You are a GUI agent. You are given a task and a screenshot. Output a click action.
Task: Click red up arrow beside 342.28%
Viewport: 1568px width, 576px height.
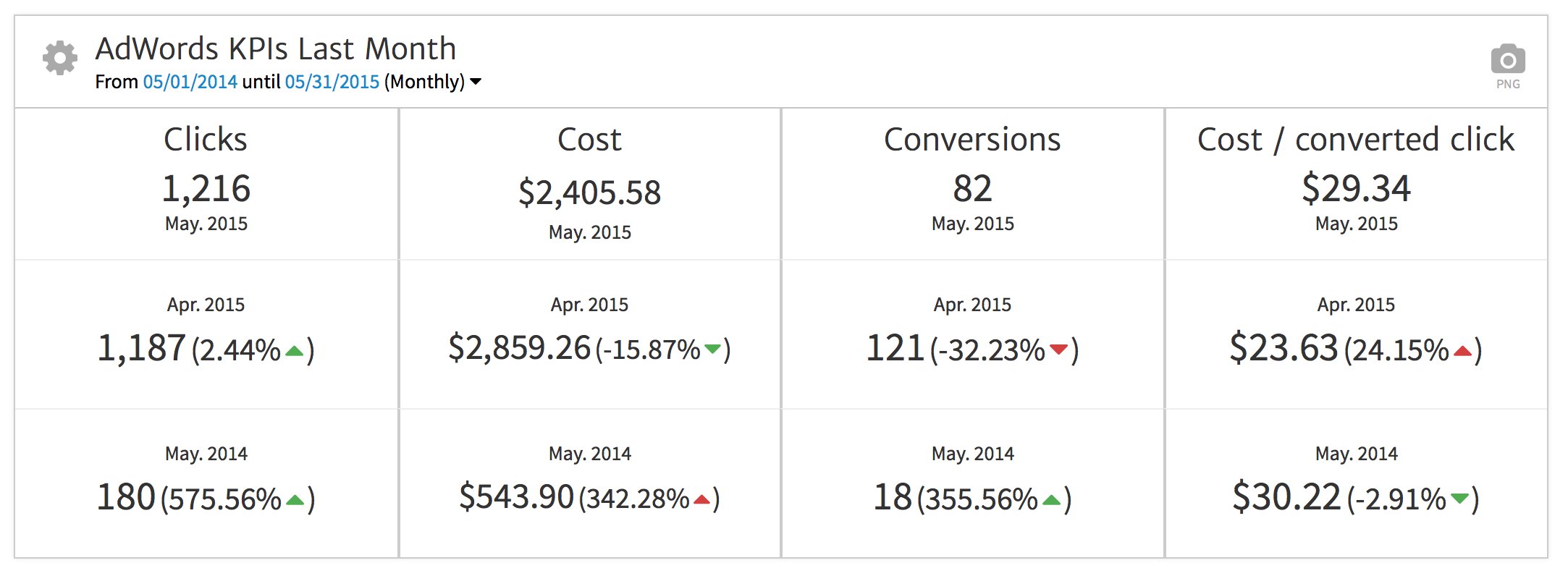tap(701, 499)
